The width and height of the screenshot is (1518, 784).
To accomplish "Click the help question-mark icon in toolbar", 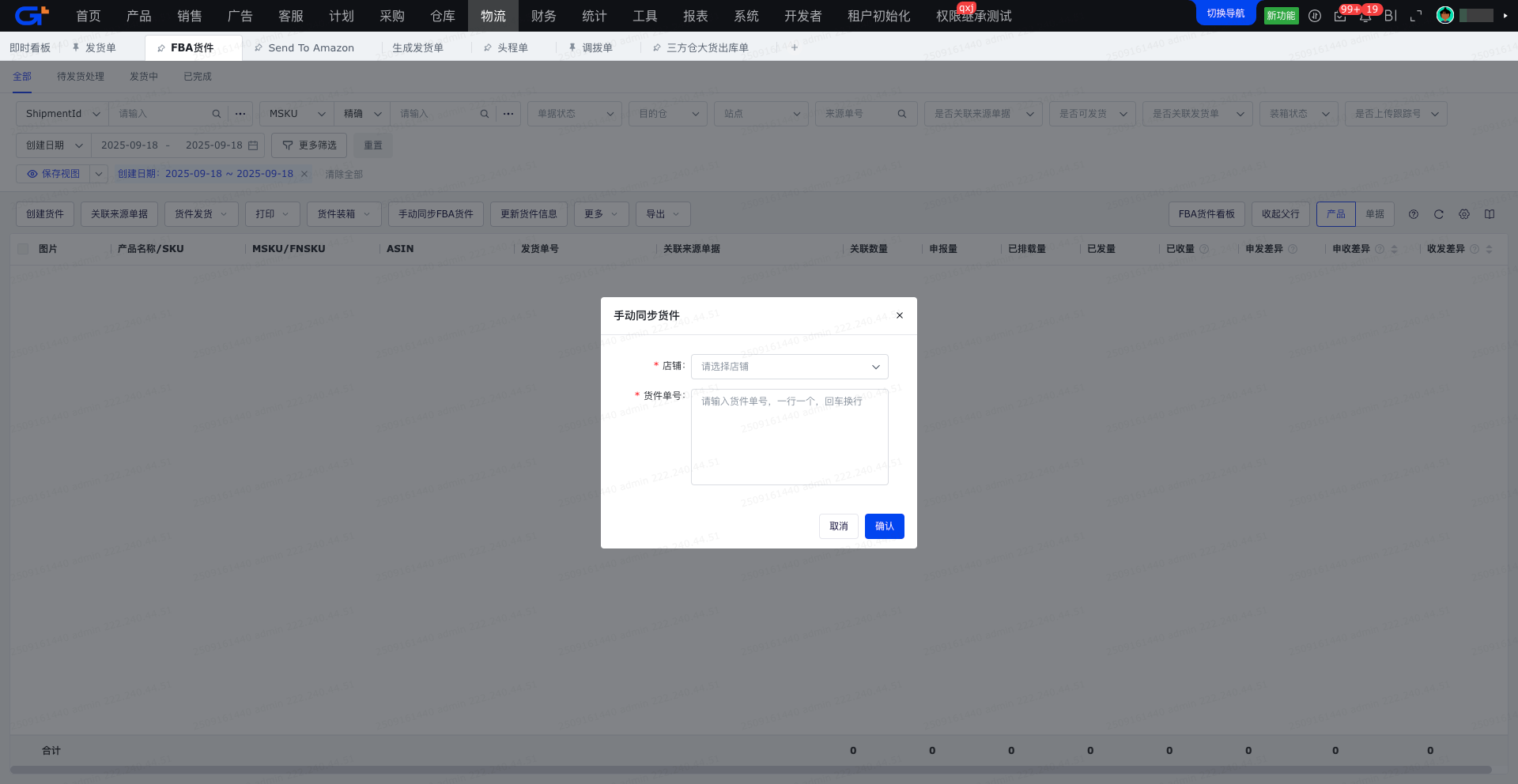I will tap(1414, 214).
